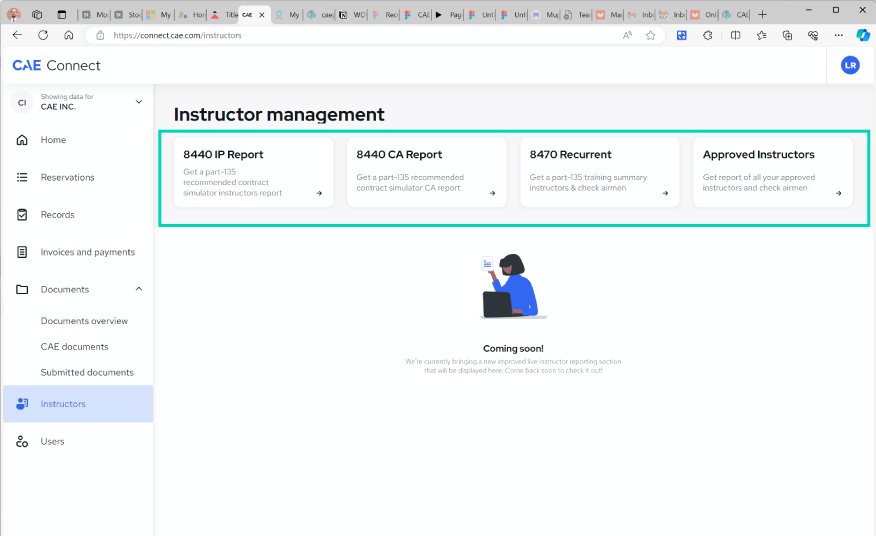This screenshot has height=536, width=876.
Task: Click the Users icon in sidebar
Action: click(22, 442)
